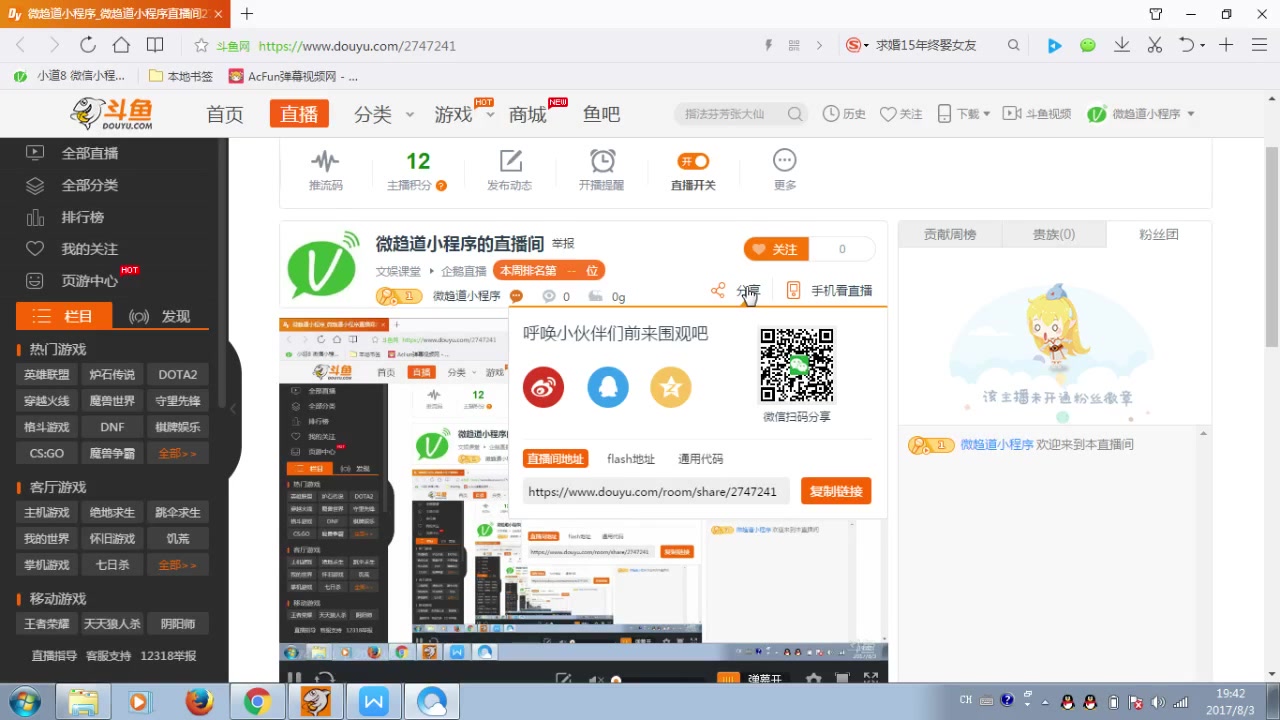This screenshot has height=720, width=1280.
Task: Open the browser's WeChat toolbar icon
Action: [x=1088, y=45]
